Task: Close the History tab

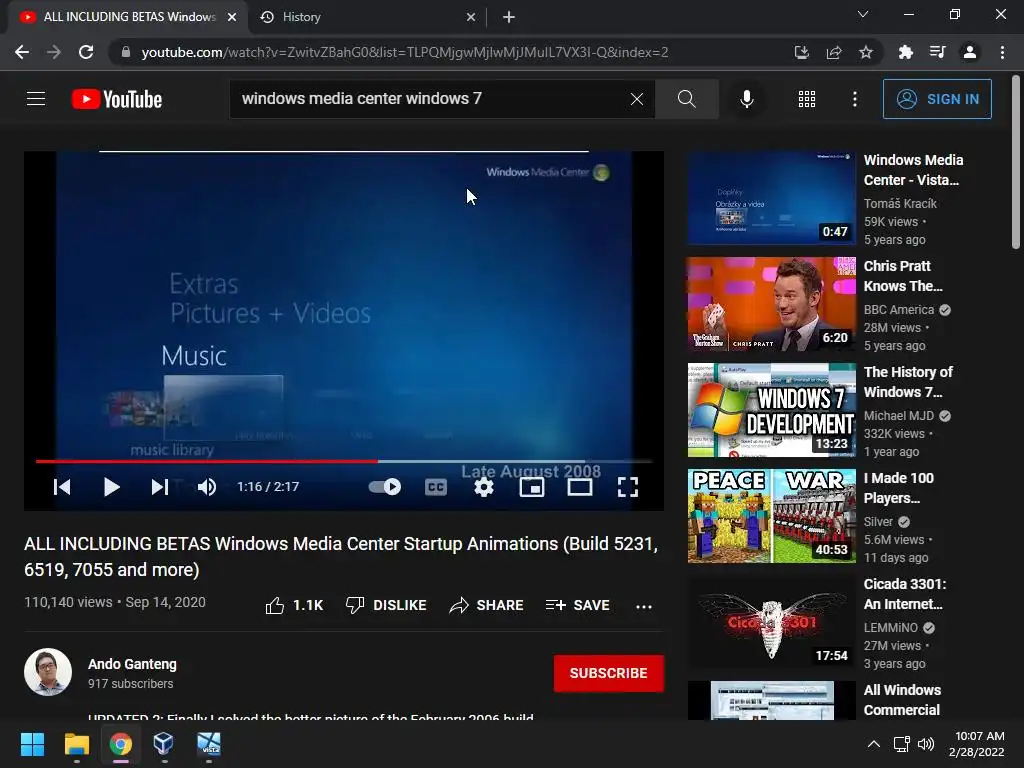Action: click(x=471, y=17)
